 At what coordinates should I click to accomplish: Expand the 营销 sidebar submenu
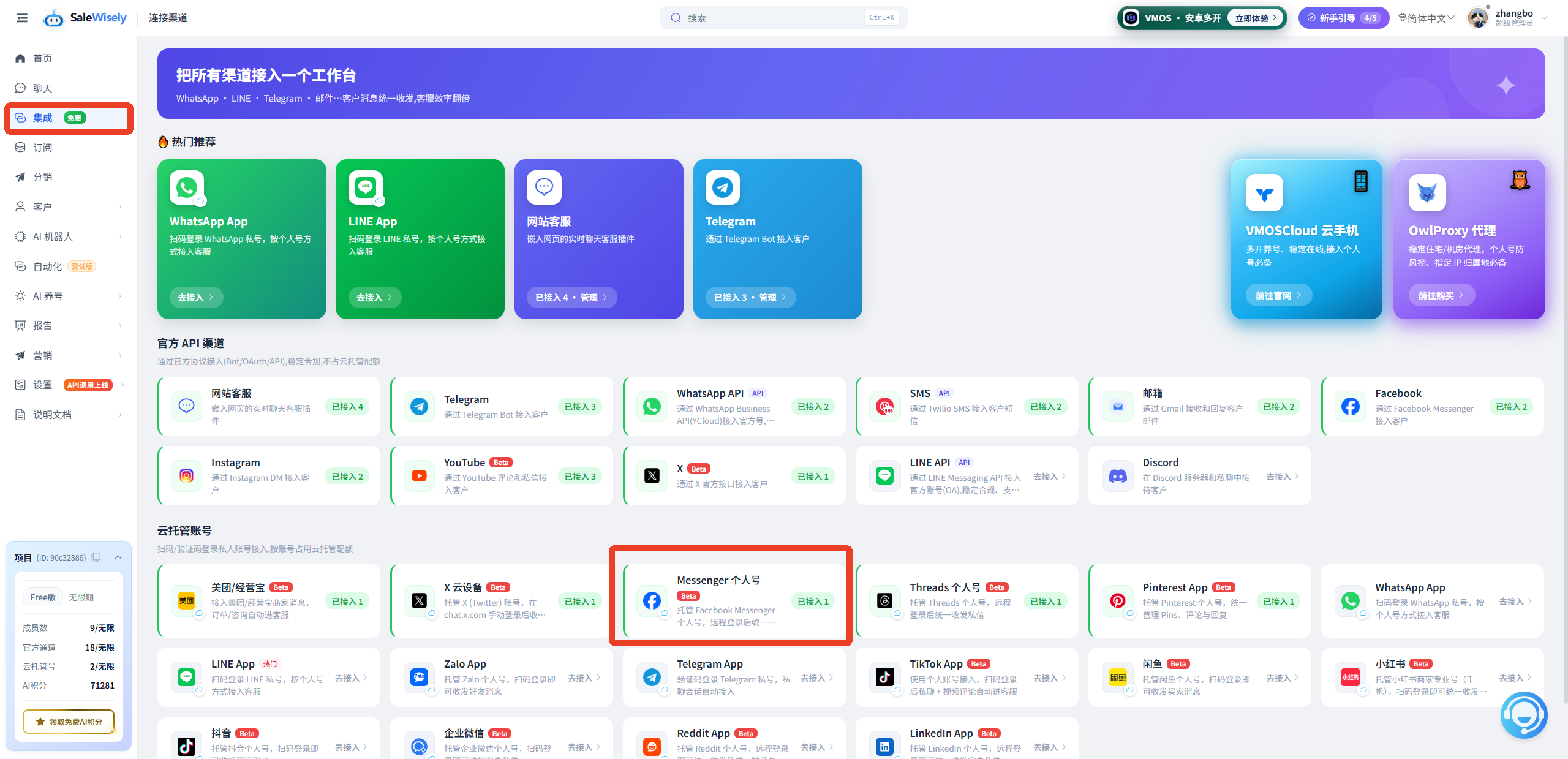point(120,355)
